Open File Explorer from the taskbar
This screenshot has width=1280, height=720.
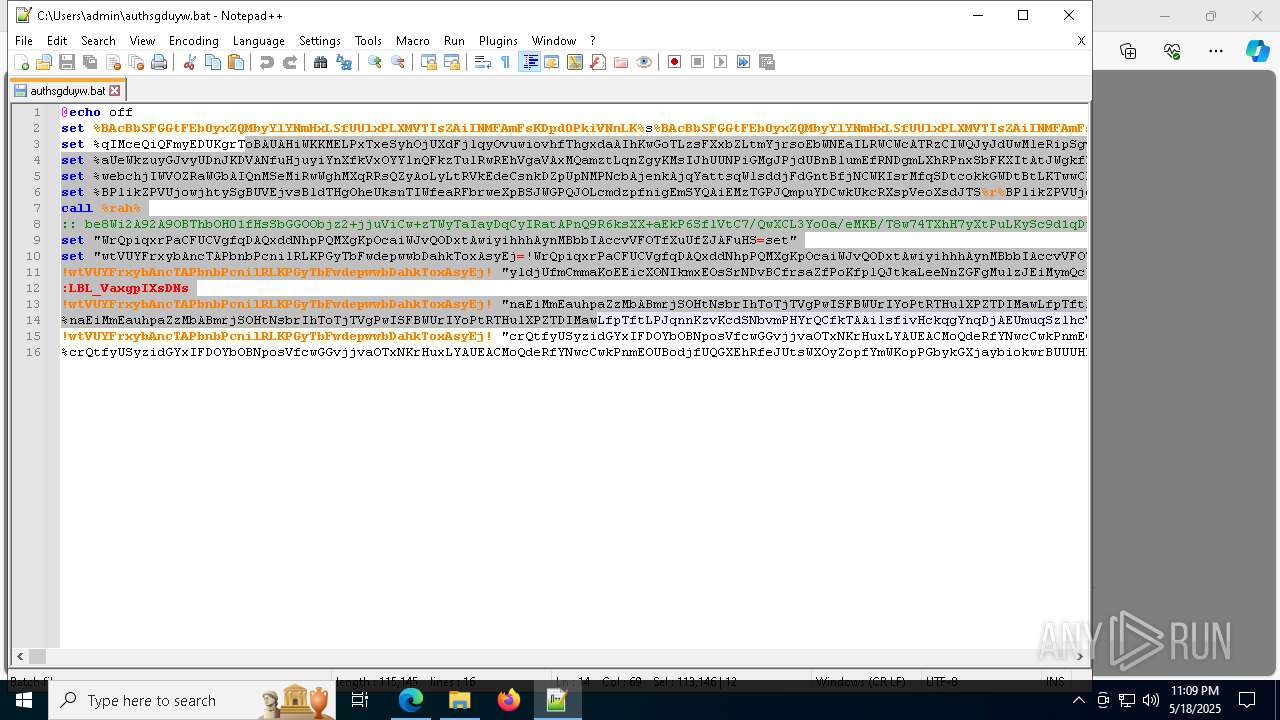pyautogui.click(x=460, y=700)
